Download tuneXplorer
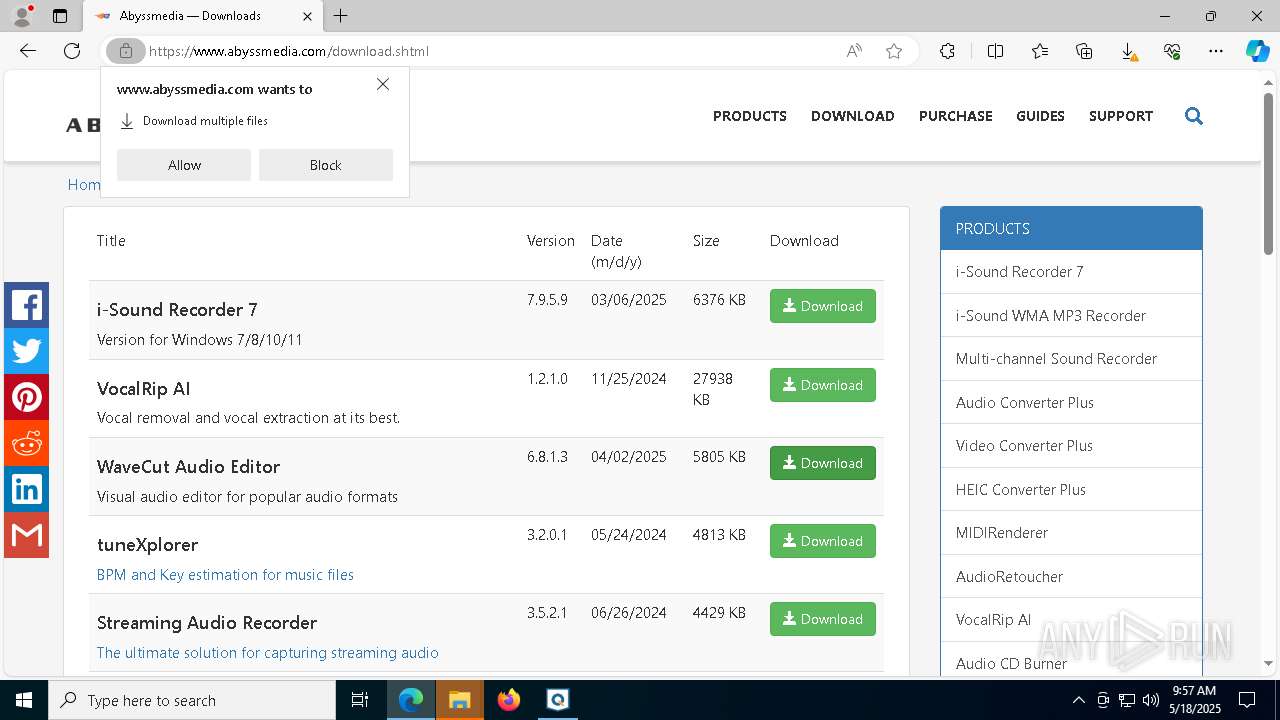 point(823,541)
